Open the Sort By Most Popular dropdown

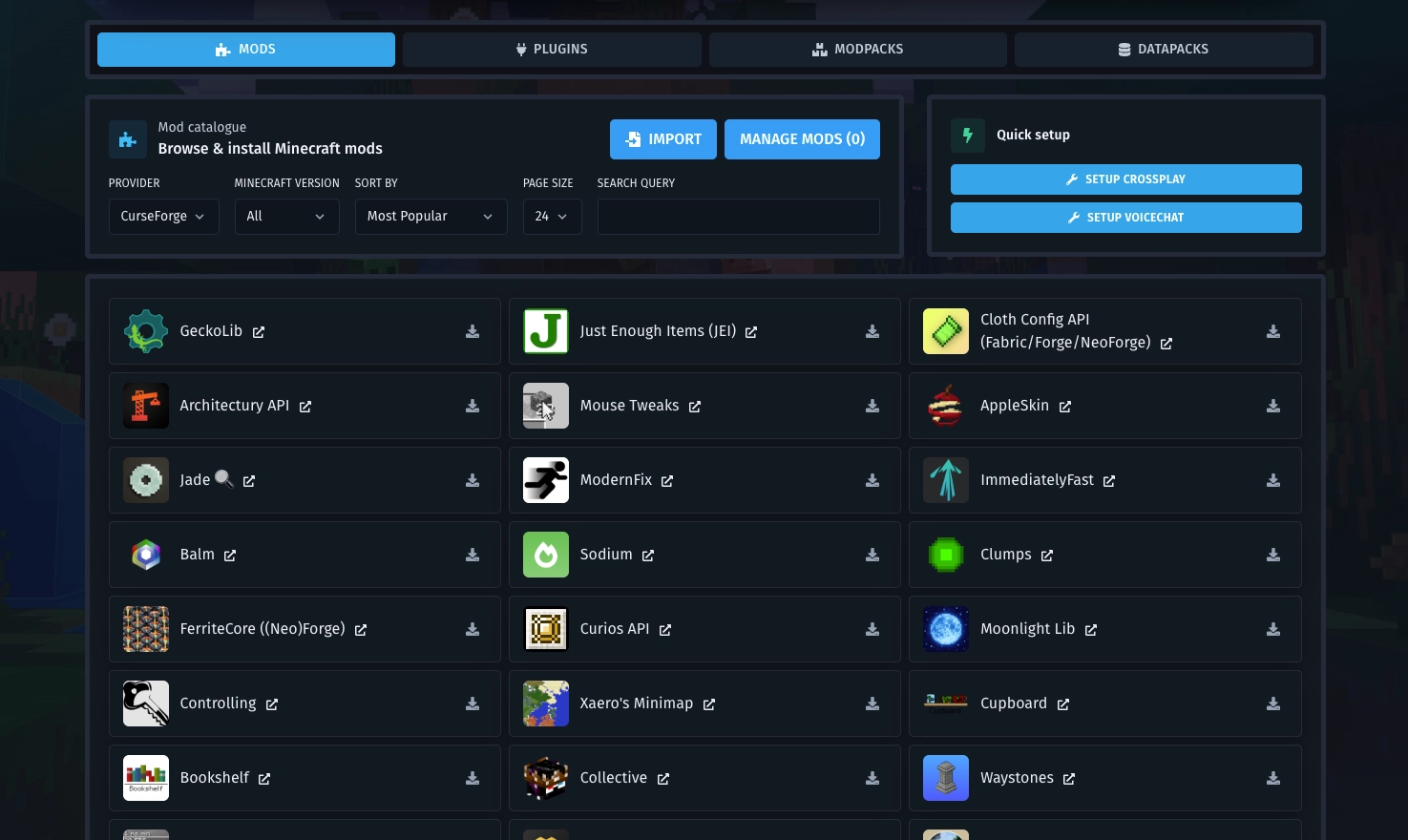pyautogui.click(x=431, y=217)
